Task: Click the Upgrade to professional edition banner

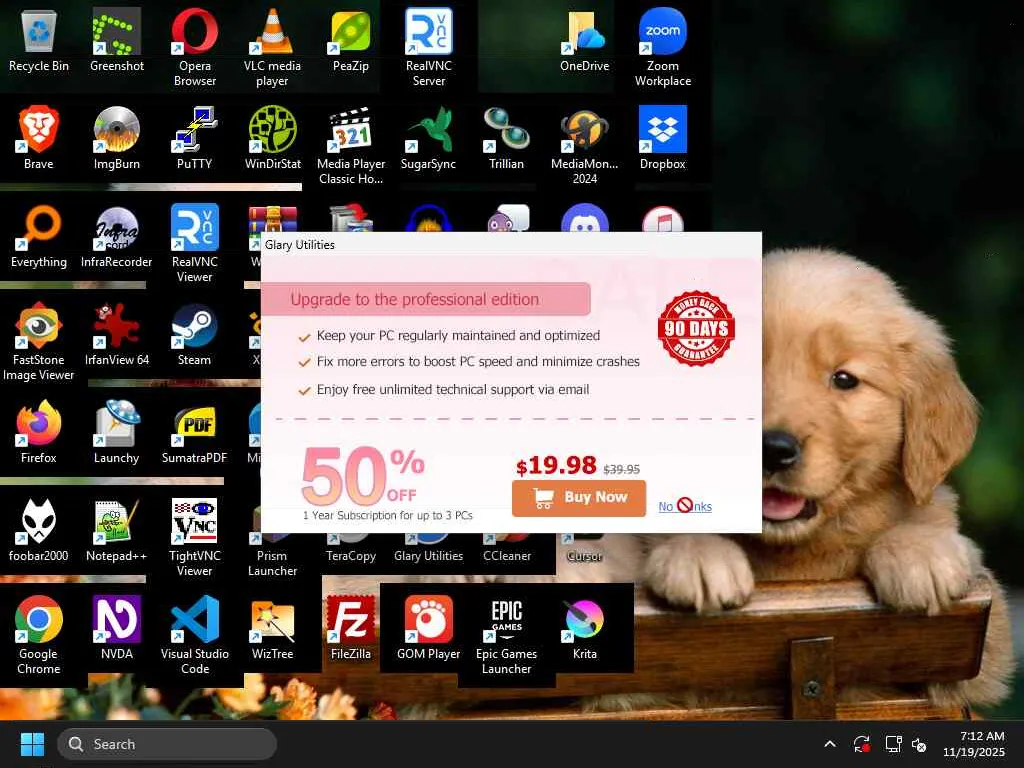Action: click(426, 299)
